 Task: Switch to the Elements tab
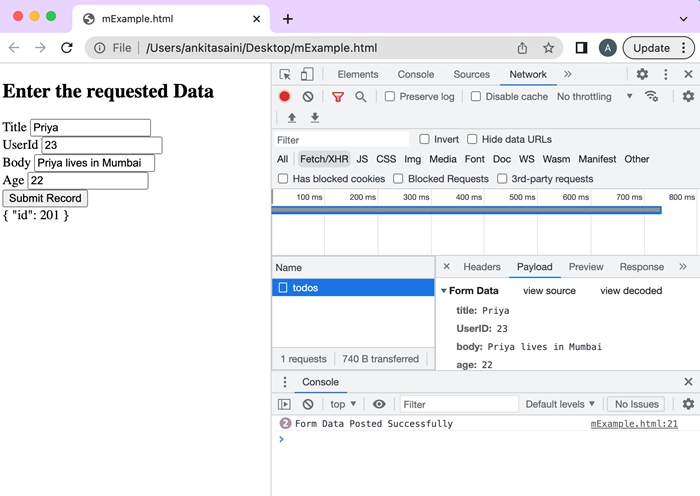pyautogui.click(x=357, y=74)
